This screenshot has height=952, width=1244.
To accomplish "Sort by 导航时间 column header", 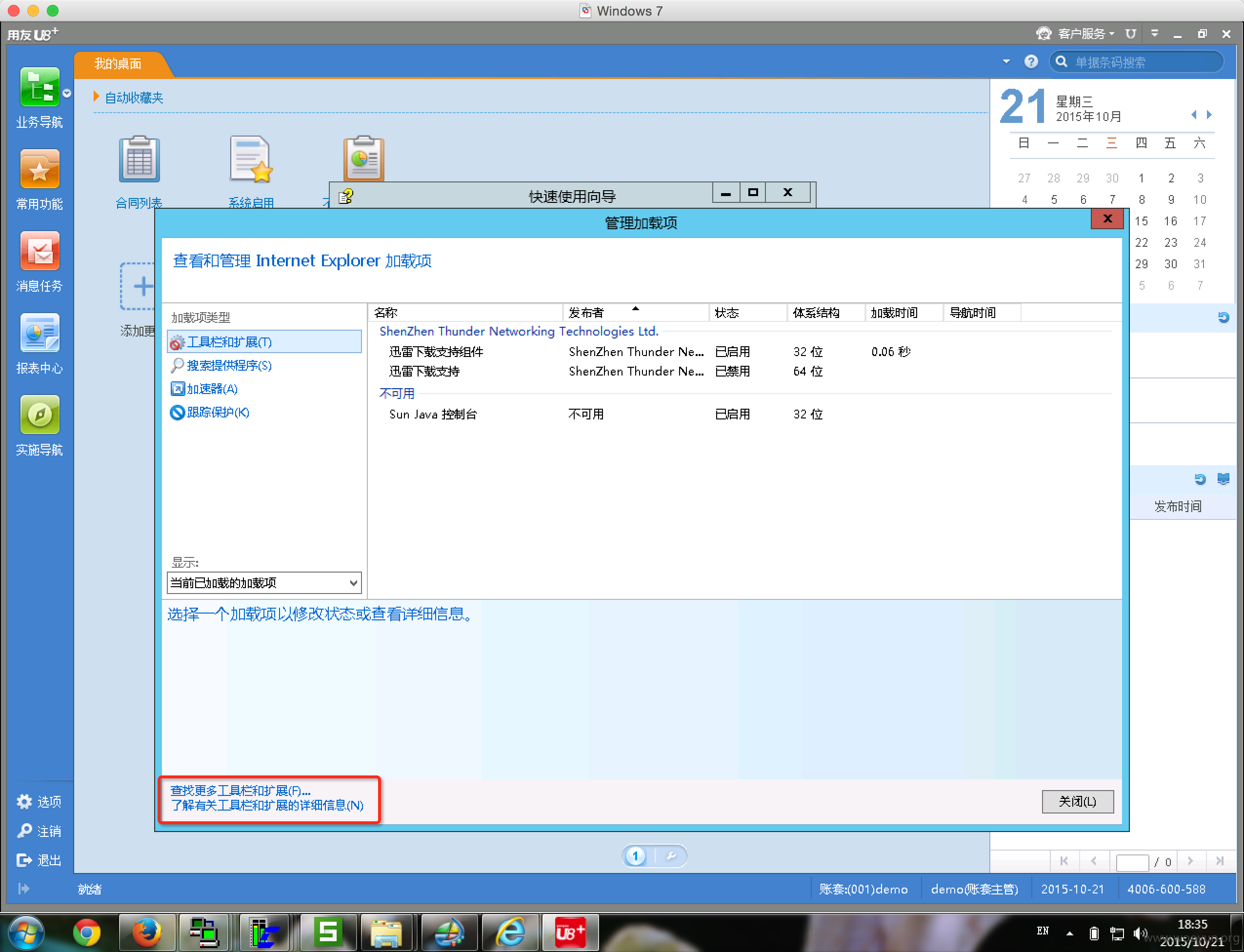I will click(982, 312).
